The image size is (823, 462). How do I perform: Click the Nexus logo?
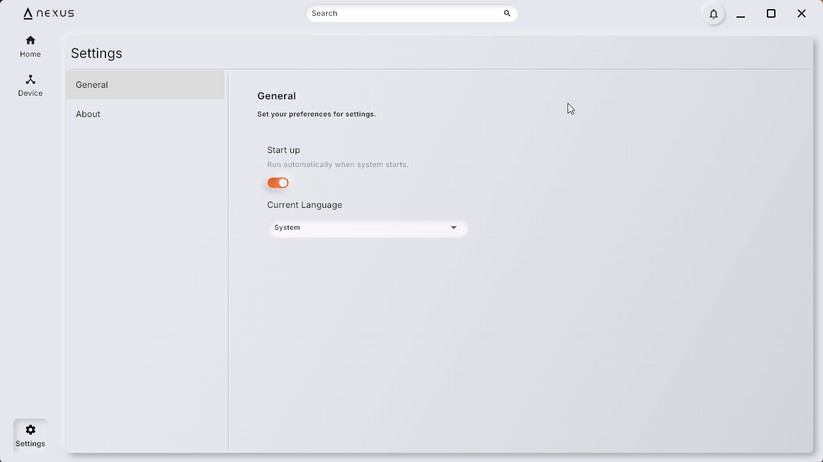[49, 14]
